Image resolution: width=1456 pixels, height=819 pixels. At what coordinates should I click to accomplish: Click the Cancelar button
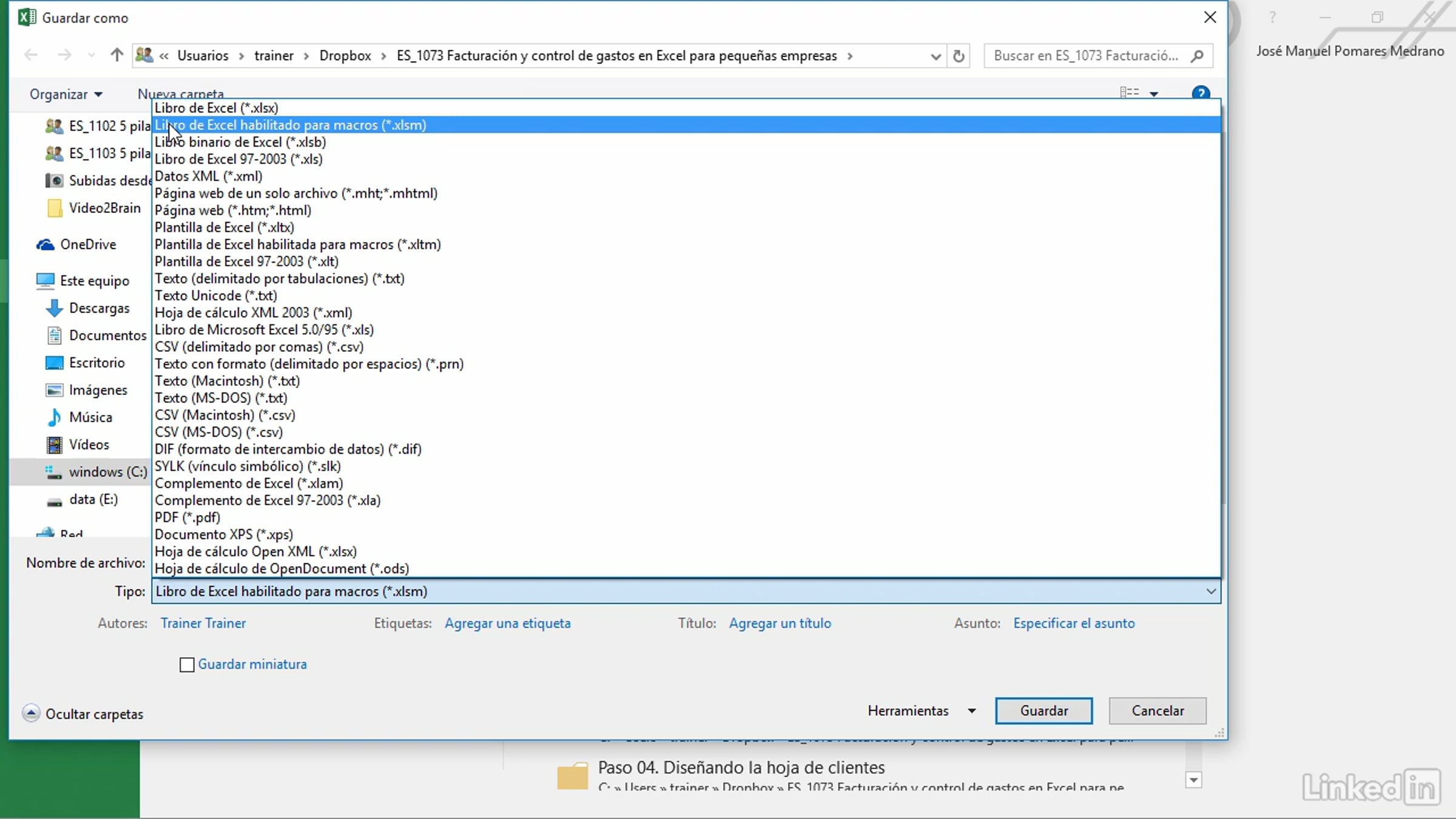(1158, 710)
